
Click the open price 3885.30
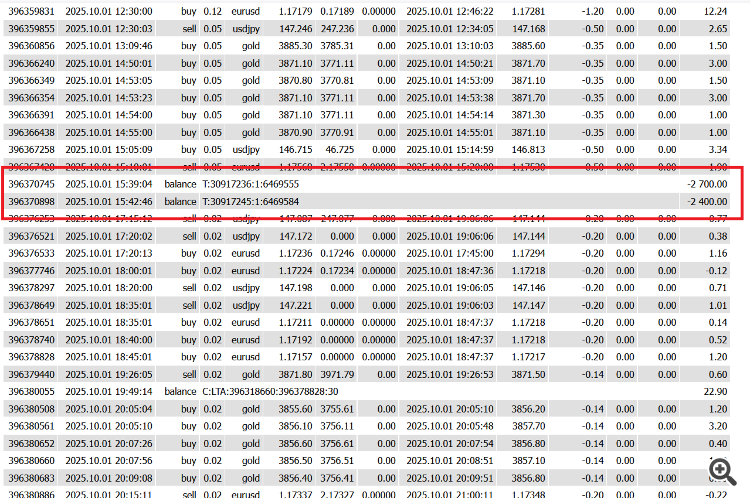[295, 46]
